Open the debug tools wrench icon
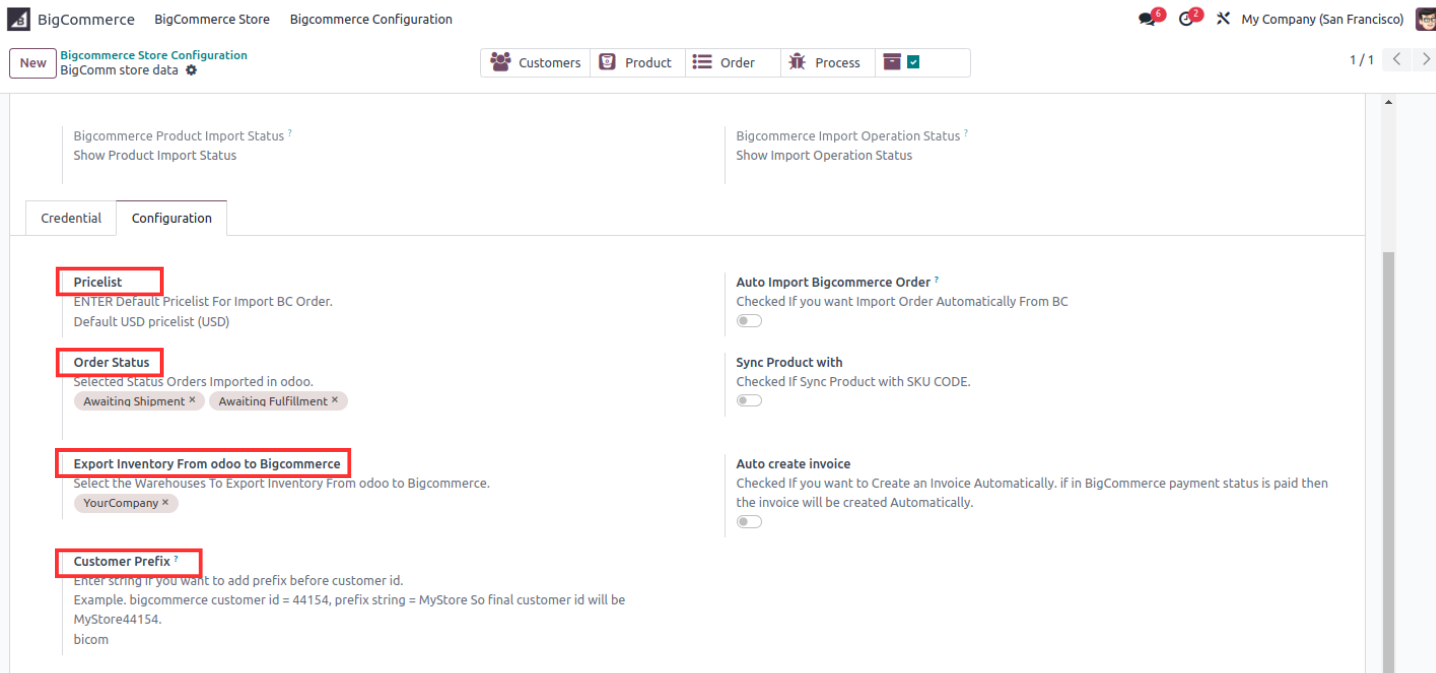This screenshot has width=1436, height=673. tap(1223, 19)
